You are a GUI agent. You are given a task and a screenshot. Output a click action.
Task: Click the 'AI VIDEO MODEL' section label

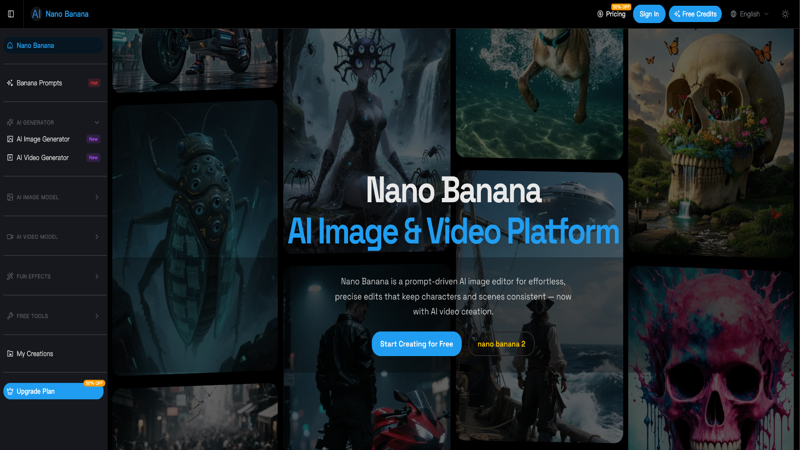click(x=37, y=237)
